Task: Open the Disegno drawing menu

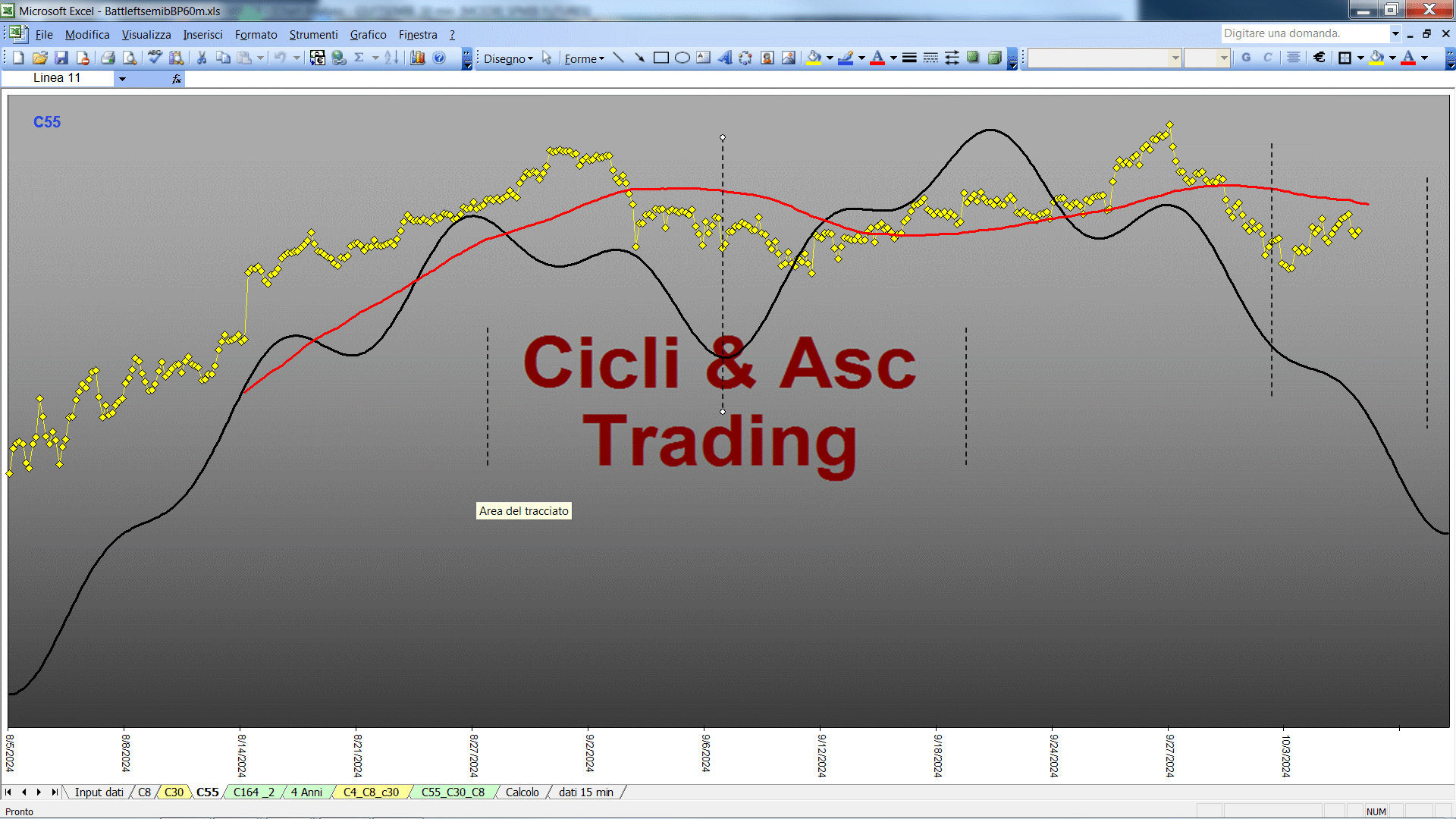Action: 508,59
